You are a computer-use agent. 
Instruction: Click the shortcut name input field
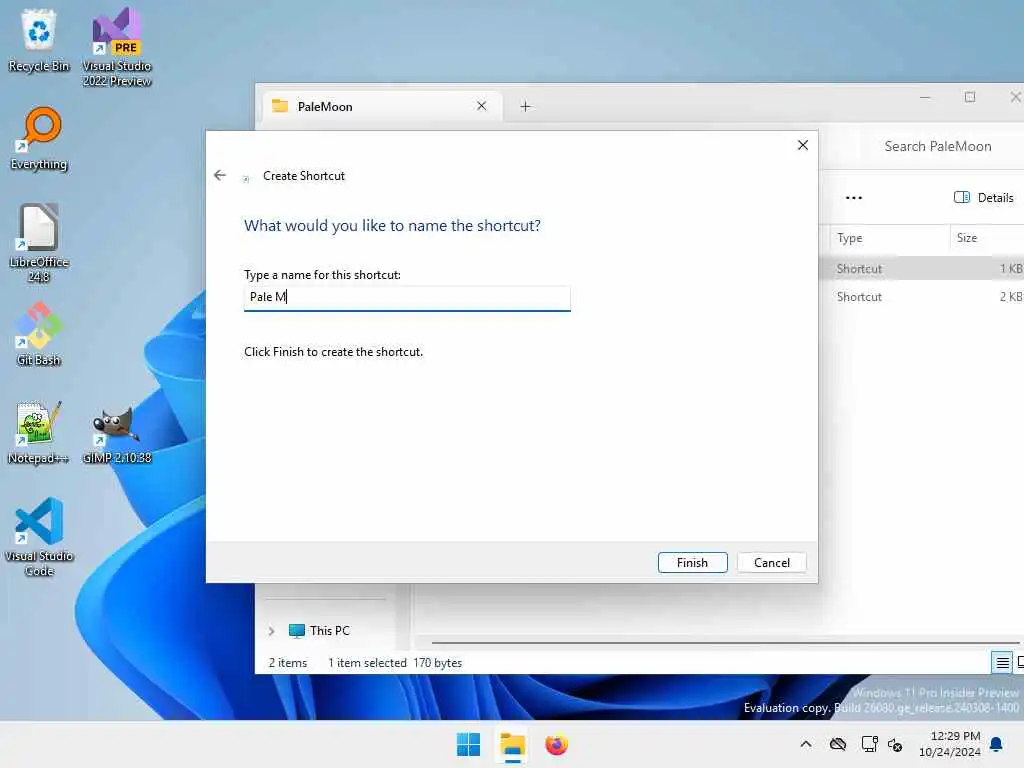click(407, 298)
